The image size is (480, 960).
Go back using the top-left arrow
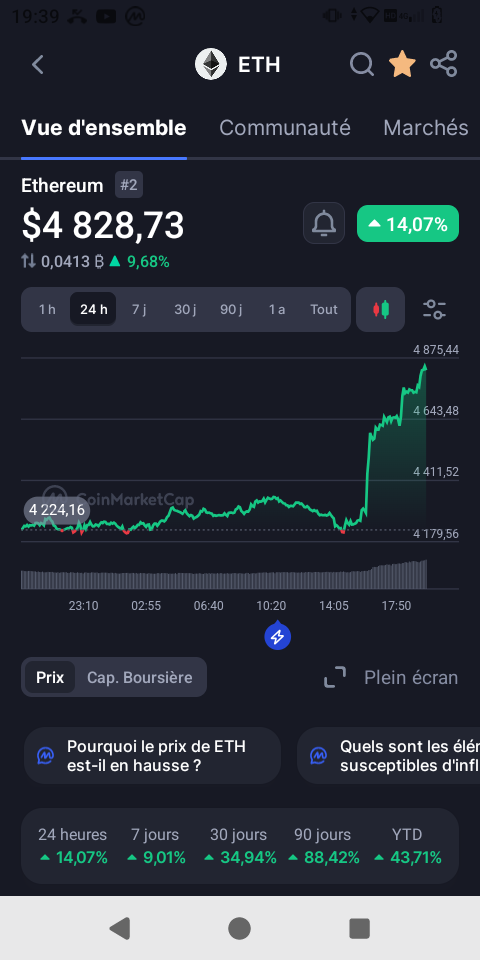tap(38, 64)
